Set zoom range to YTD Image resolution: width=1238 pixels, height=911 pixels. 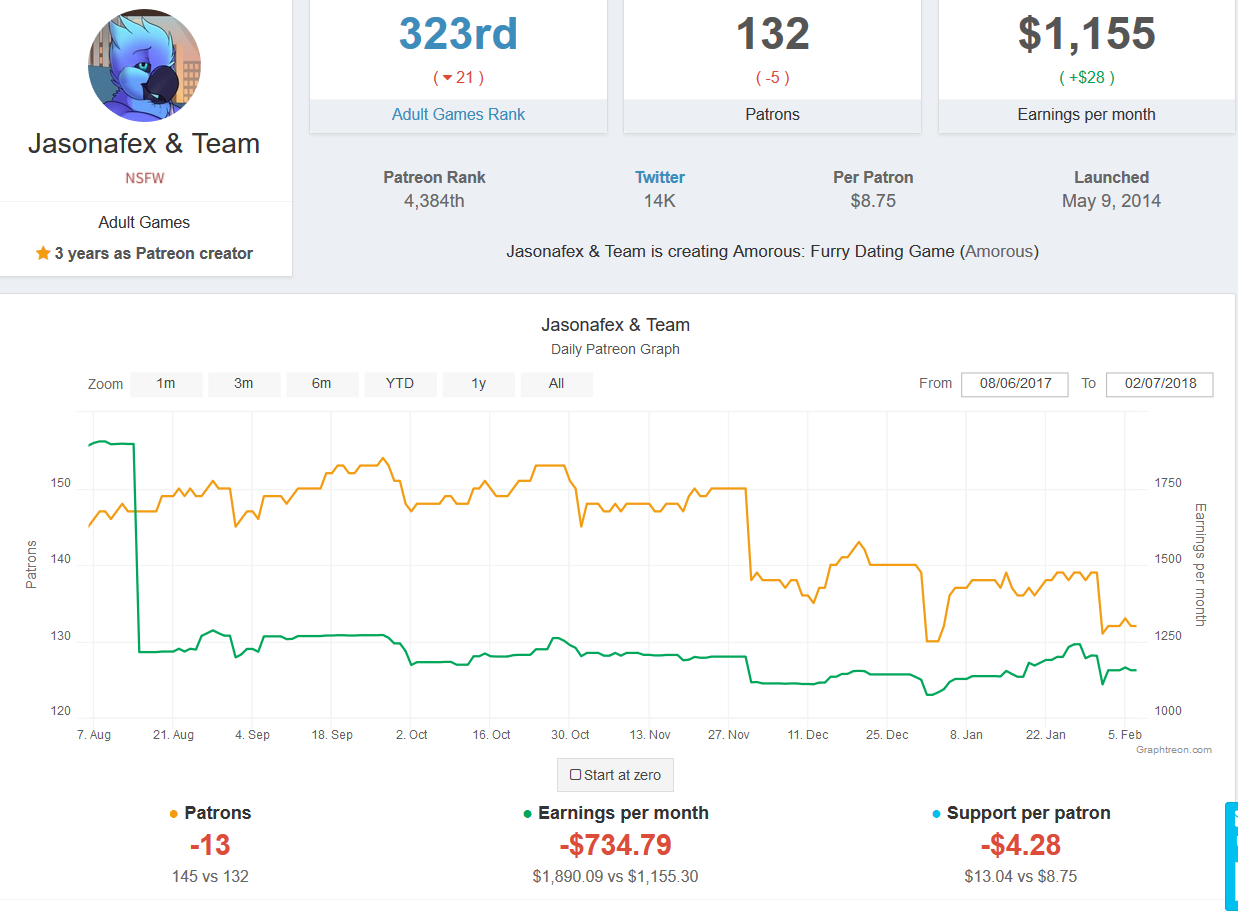click(400, 384)
